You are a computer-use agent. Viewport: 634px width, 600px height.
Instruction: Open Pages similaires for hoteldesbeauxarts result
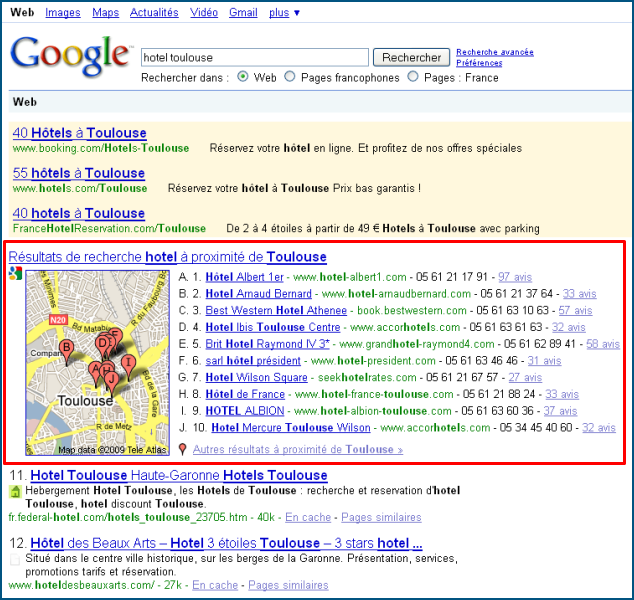coord(288,585)
